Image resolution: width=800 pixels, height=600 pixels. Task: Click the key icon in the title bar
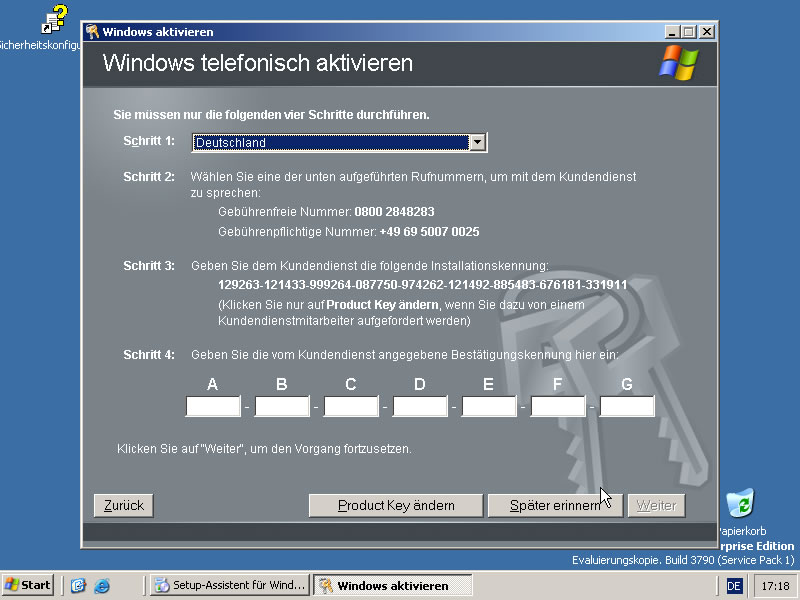92,32
